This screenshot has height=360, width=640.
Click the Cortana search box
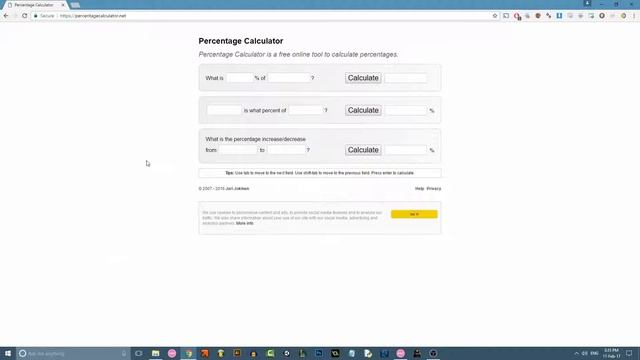pyautogui.click(x=73, y=353)
